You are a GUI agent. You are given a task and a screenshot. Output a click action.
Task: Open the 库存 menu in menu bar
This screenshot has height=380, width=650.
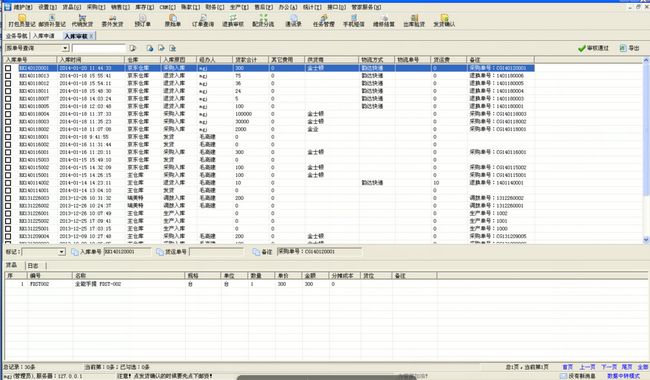point(144,7)
